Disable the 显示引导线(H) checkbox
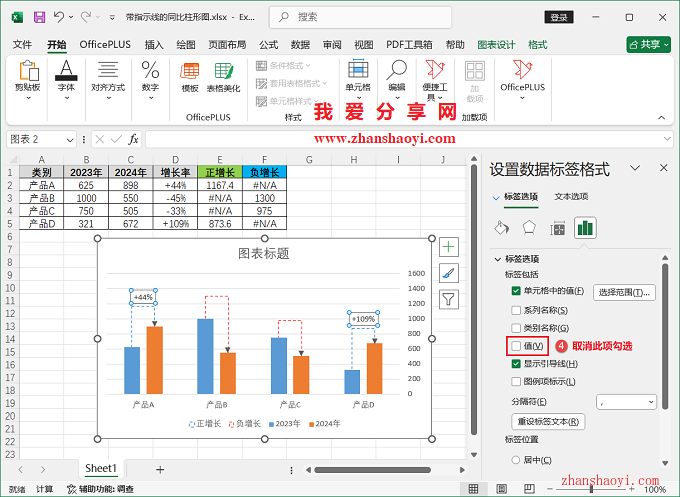The image size is (680, 497). [516, 364]
